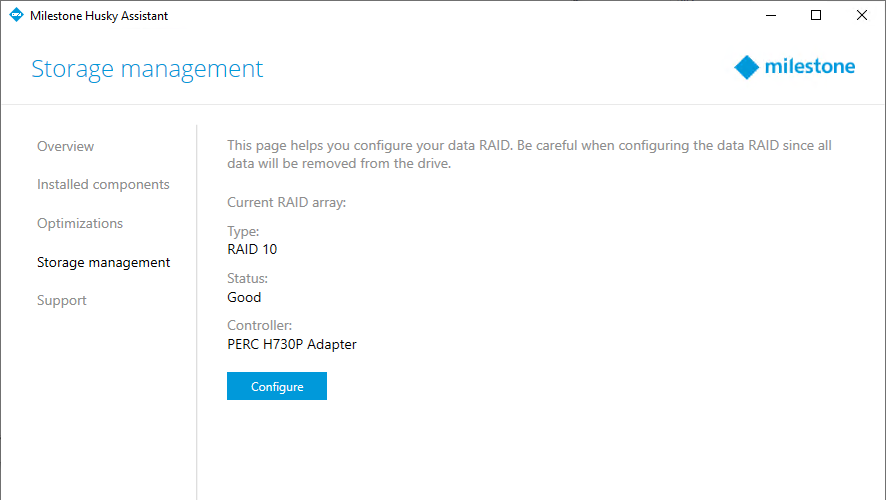Switch to the Optimizations section
Image resolution: width=886 pixels, height=500 pixels.
pos(80,223)
